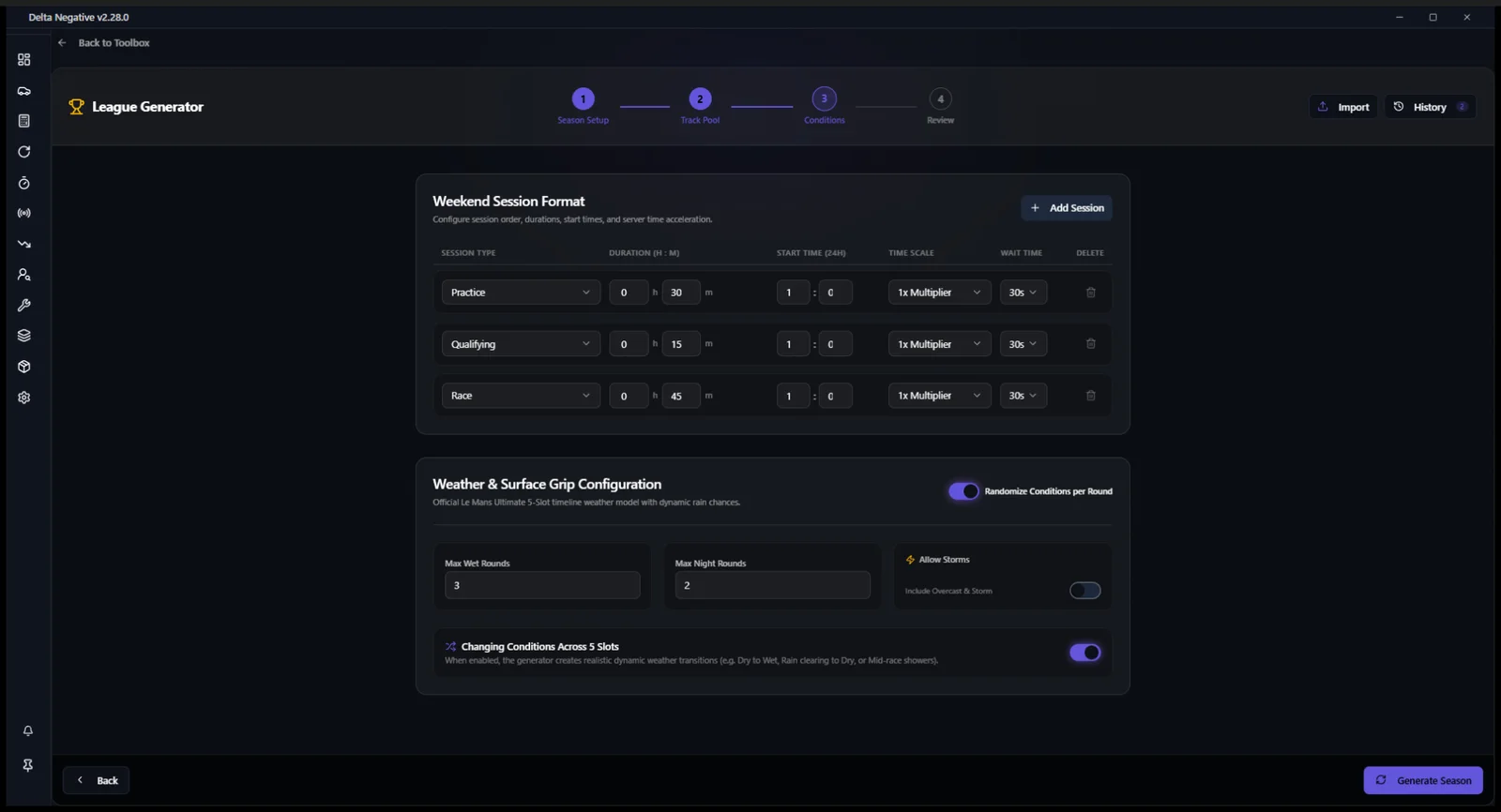
Task: Disable Changing Conditions Across 5 Slots switch
Action: point(1085,653)
